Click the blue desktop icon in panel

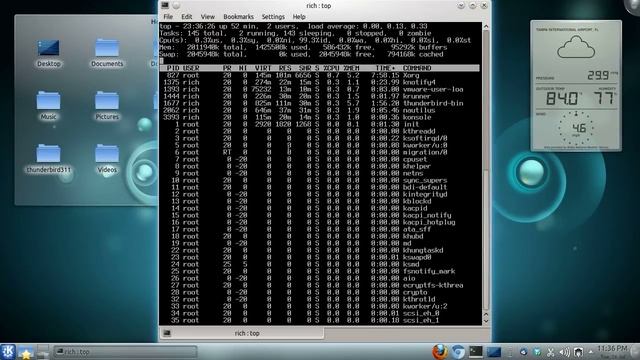coord(493,352)
